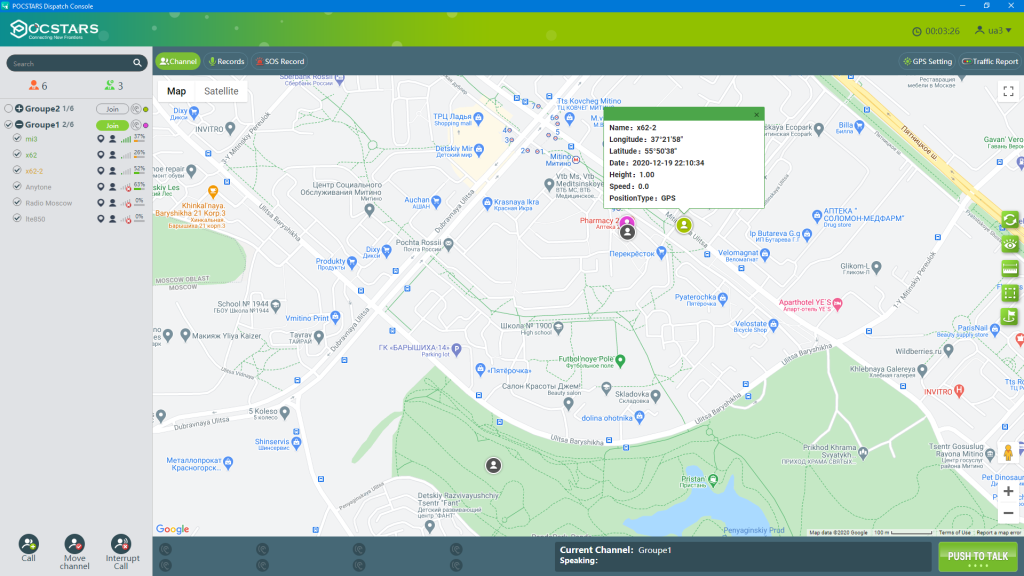Uncheck the Anytone user checkbox

17,186
